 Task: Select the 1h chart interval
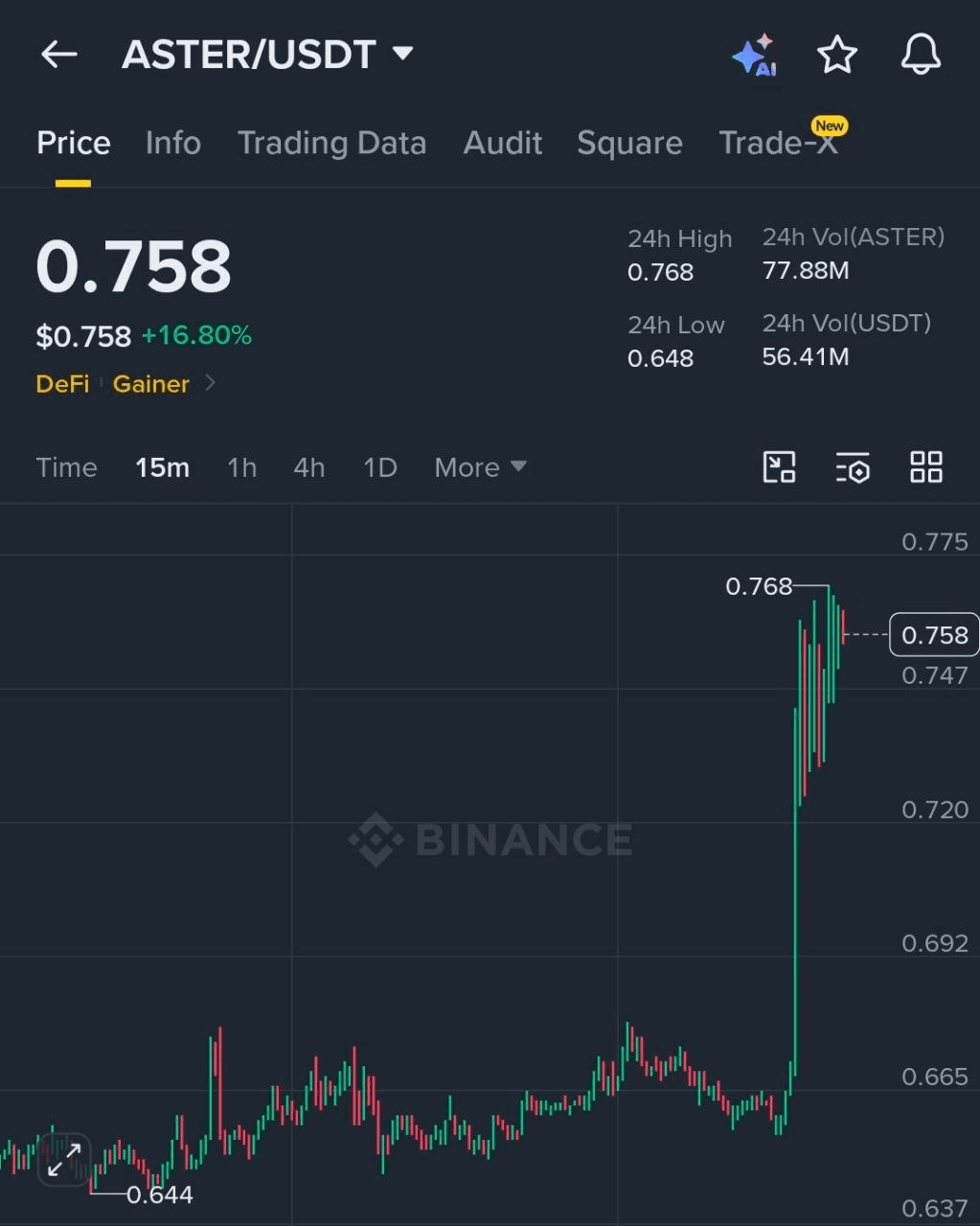[241, 467]
